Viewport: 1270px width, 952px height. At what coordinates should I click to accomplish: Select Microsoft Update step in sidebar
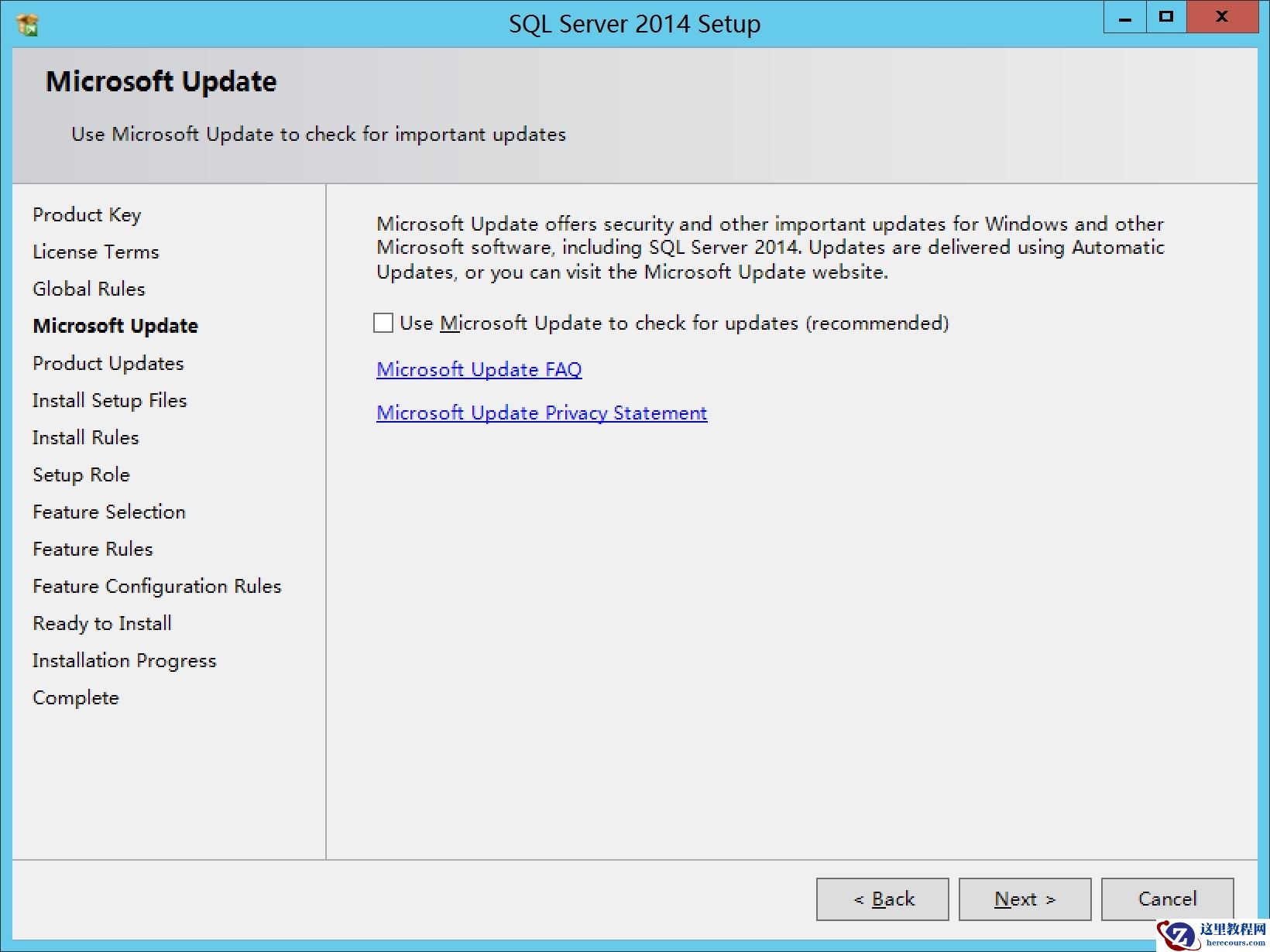coord(115,327)
